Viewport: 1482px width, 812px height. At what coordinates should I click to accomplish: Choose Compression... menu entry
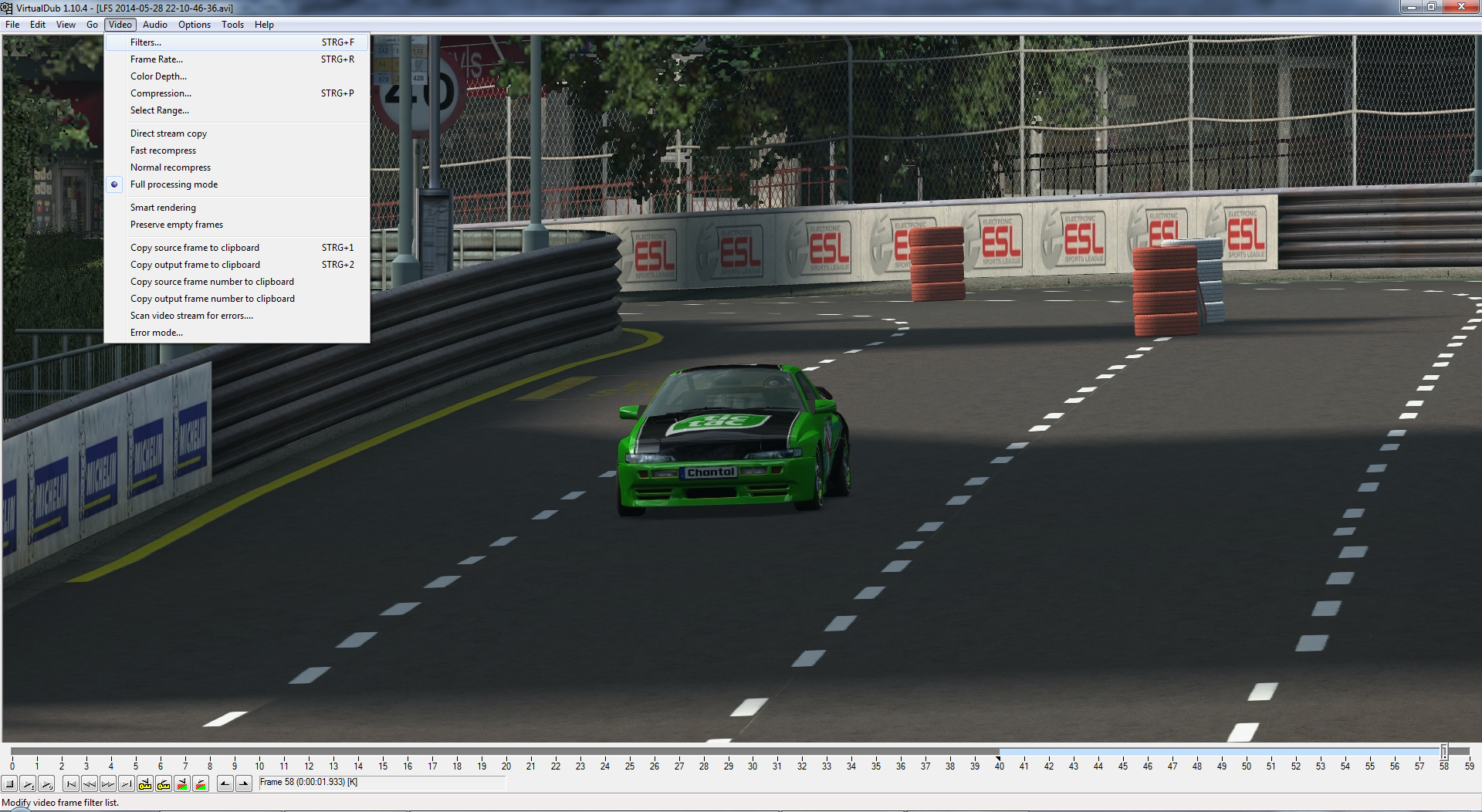point(161,93)
